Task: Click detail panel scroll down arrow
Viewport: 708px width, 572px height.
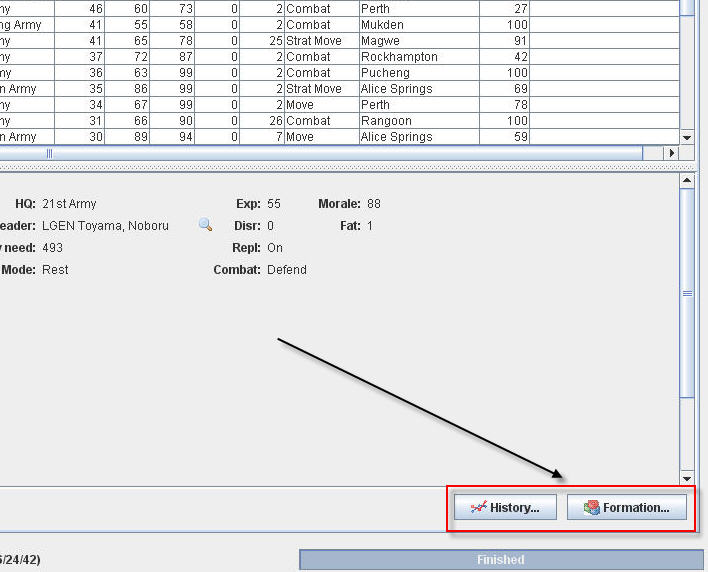Action: pos(687,479)
